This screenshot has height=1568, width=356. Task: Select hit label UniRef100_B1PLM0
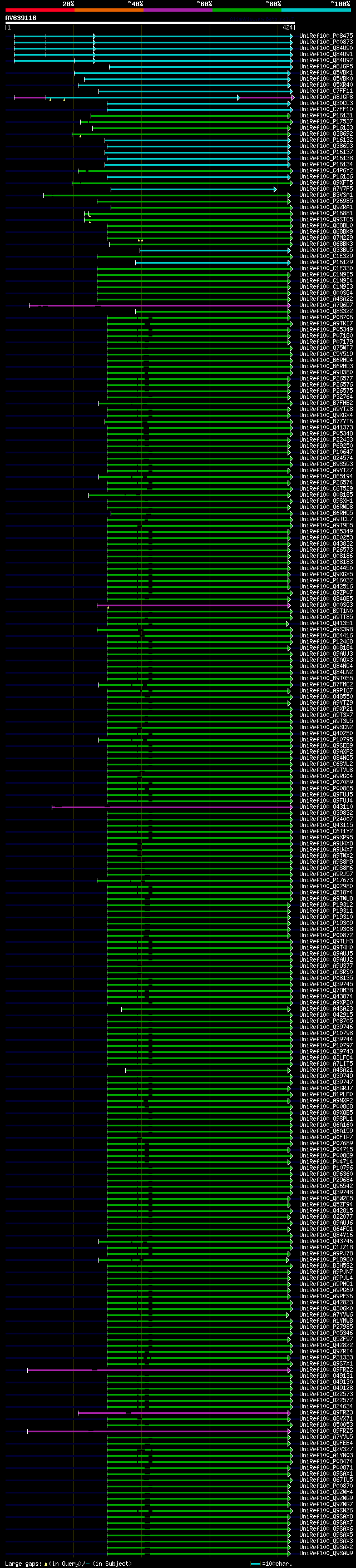pos(326,1095)
